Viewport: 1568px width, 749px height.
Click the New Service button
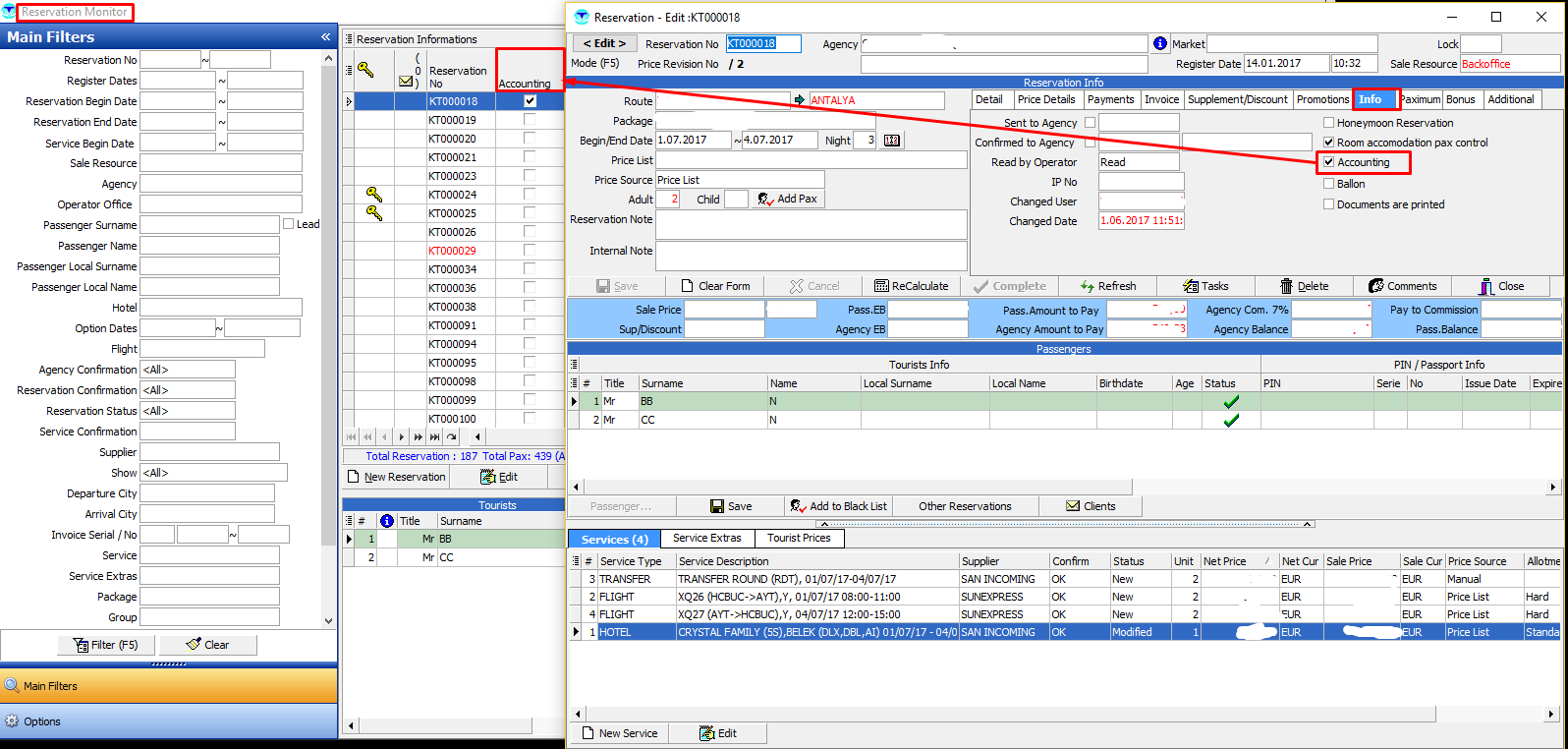[x=619, y=733]
